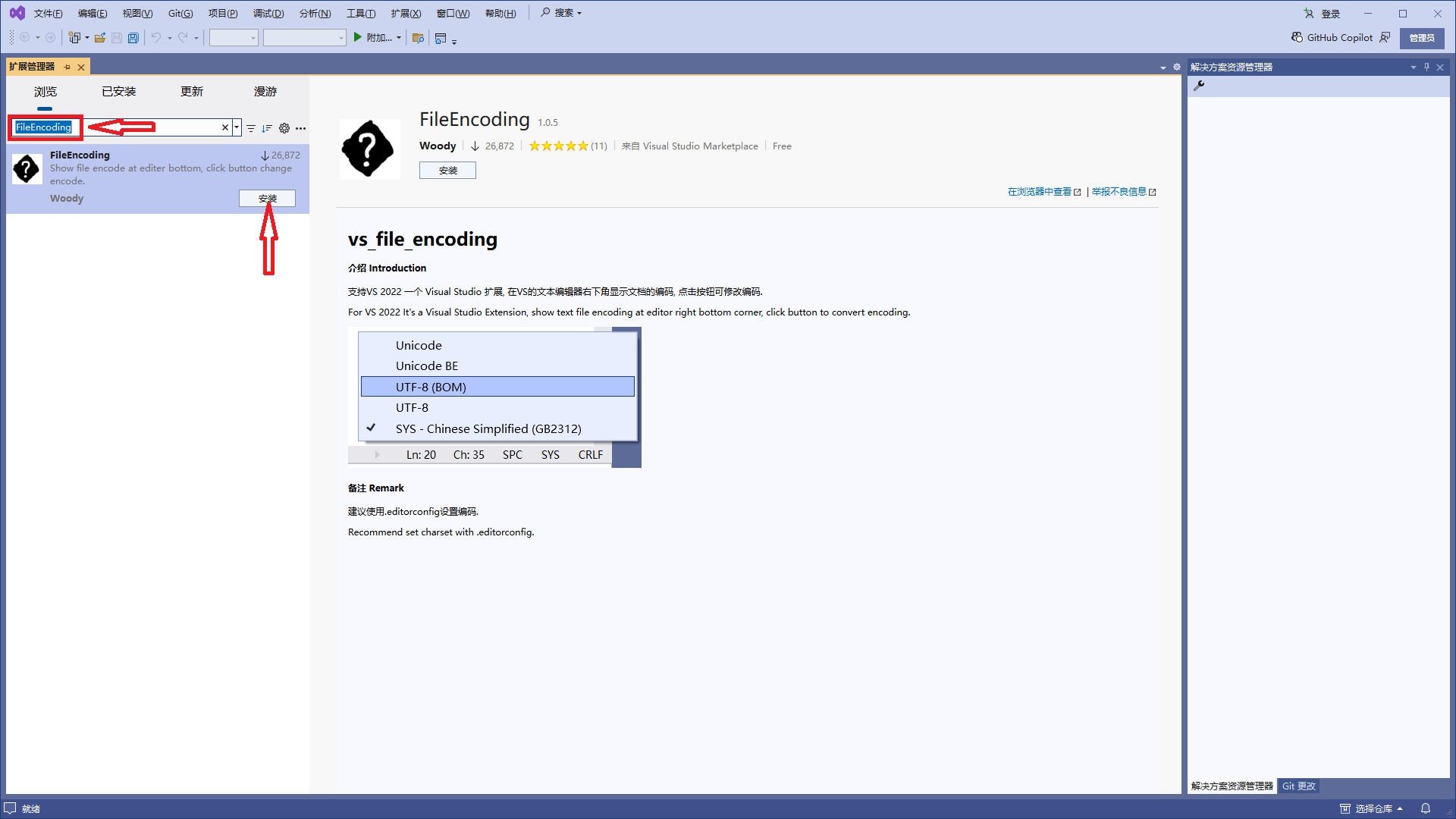
Task: Open the more options ellipsis in Extension Manager
Action: point(300,129)
